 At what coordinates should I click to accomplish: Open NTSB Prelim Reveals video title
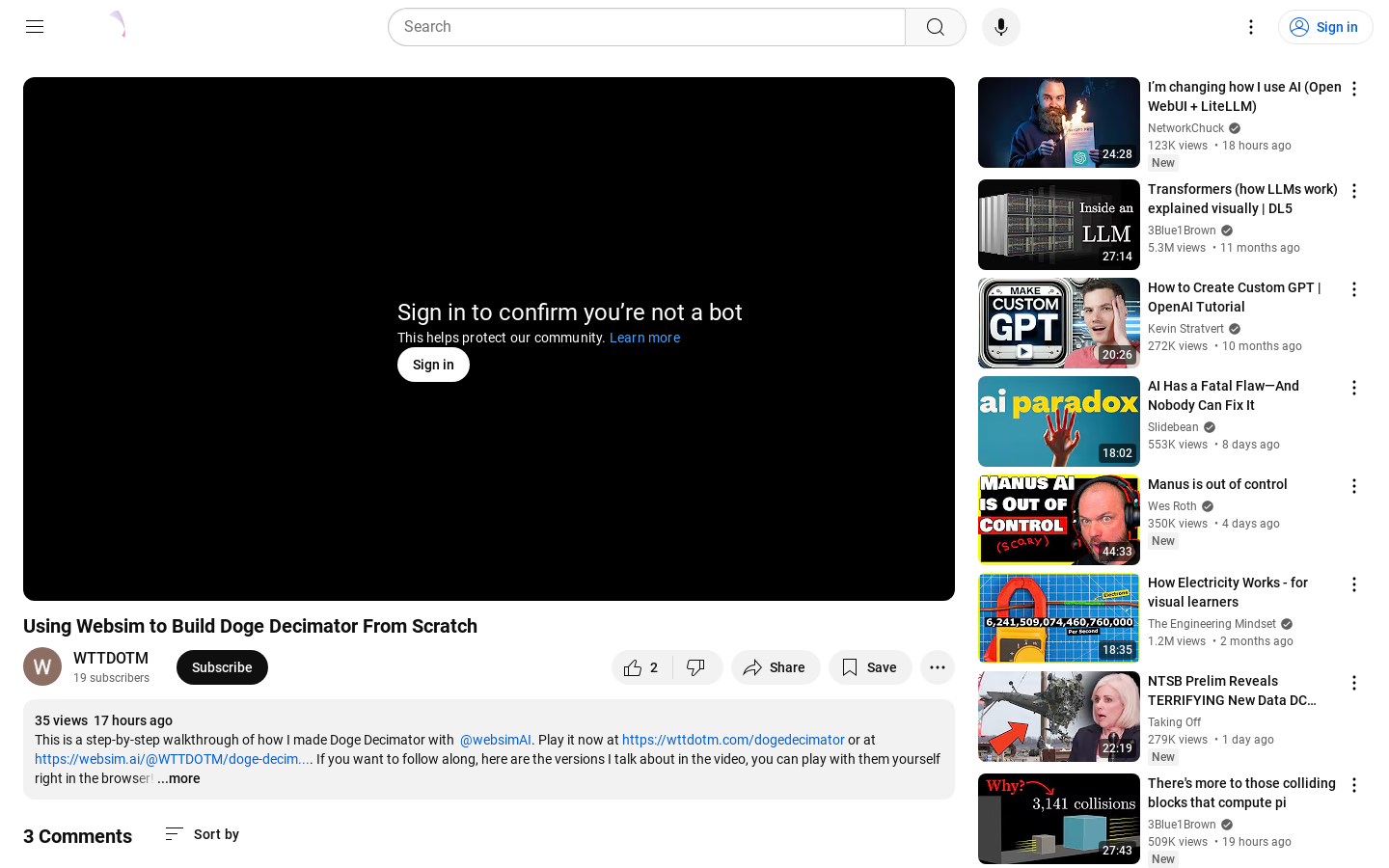pyautogui.click(x=1232, y=691)
